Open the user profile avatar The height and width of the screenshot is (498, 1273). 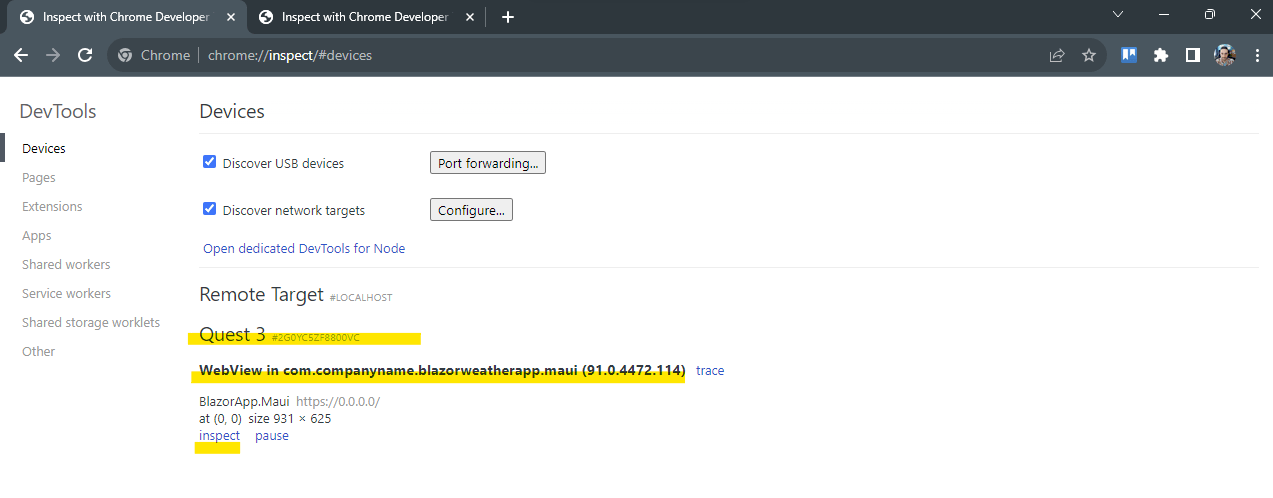click(1225, 55)
